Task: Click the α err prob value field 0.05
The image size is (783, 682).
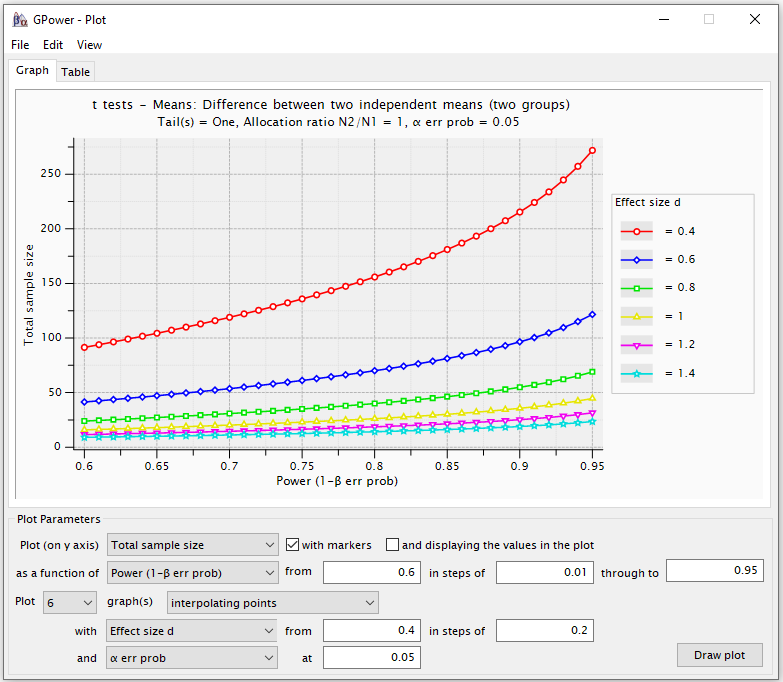Action: 372,658
